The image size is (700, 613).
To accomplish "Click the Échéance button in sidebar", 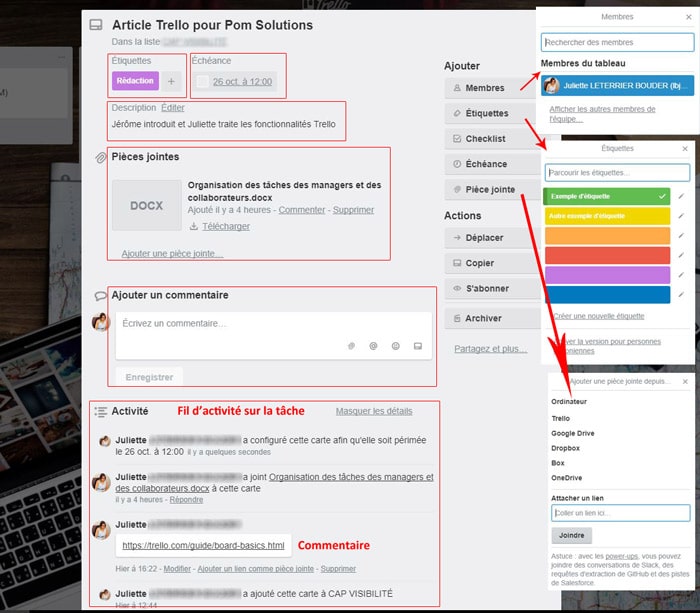I will (x=492, y=164).
